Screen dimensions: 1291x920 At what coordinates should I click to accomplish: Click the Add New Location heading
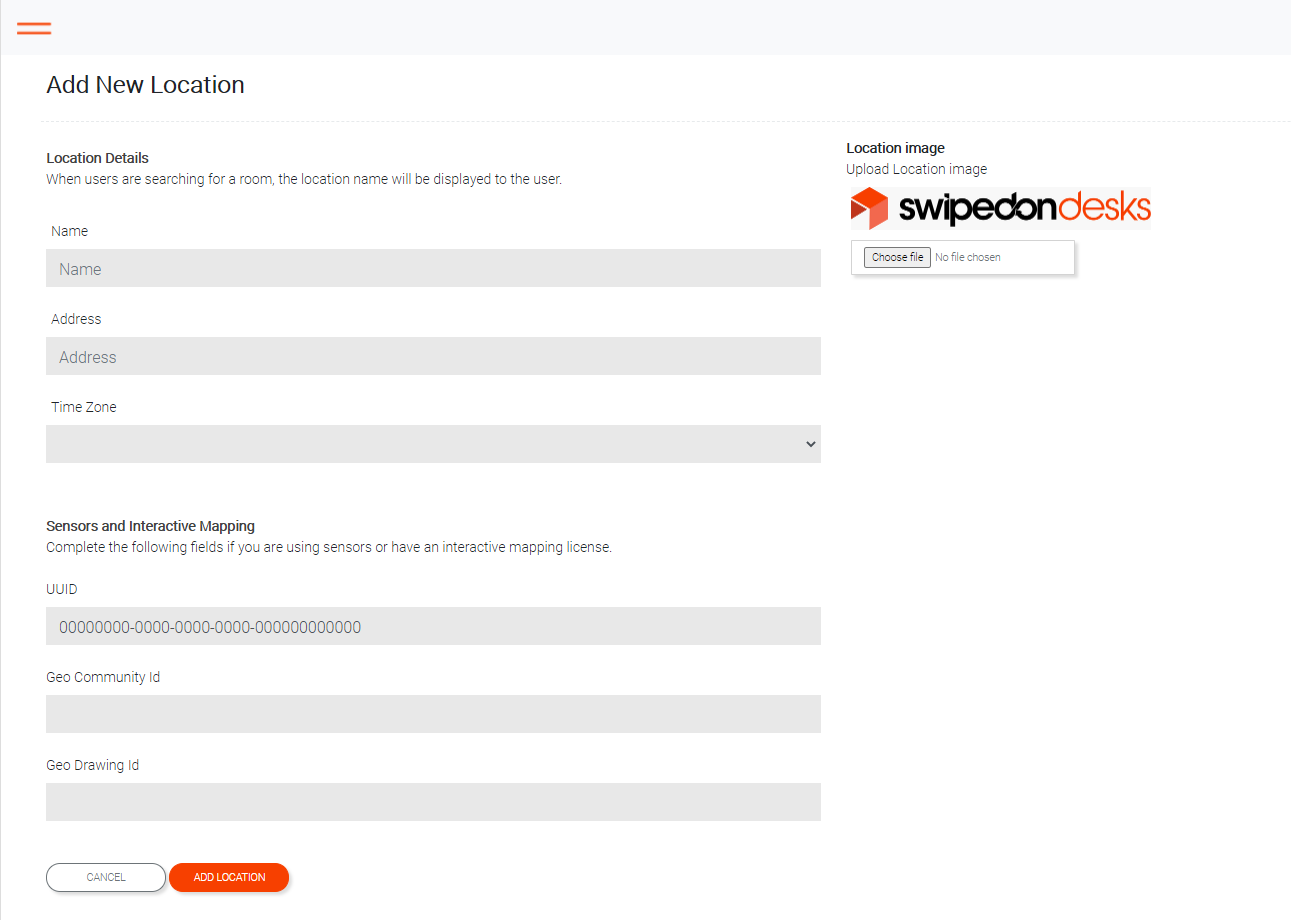pos(145,85)
